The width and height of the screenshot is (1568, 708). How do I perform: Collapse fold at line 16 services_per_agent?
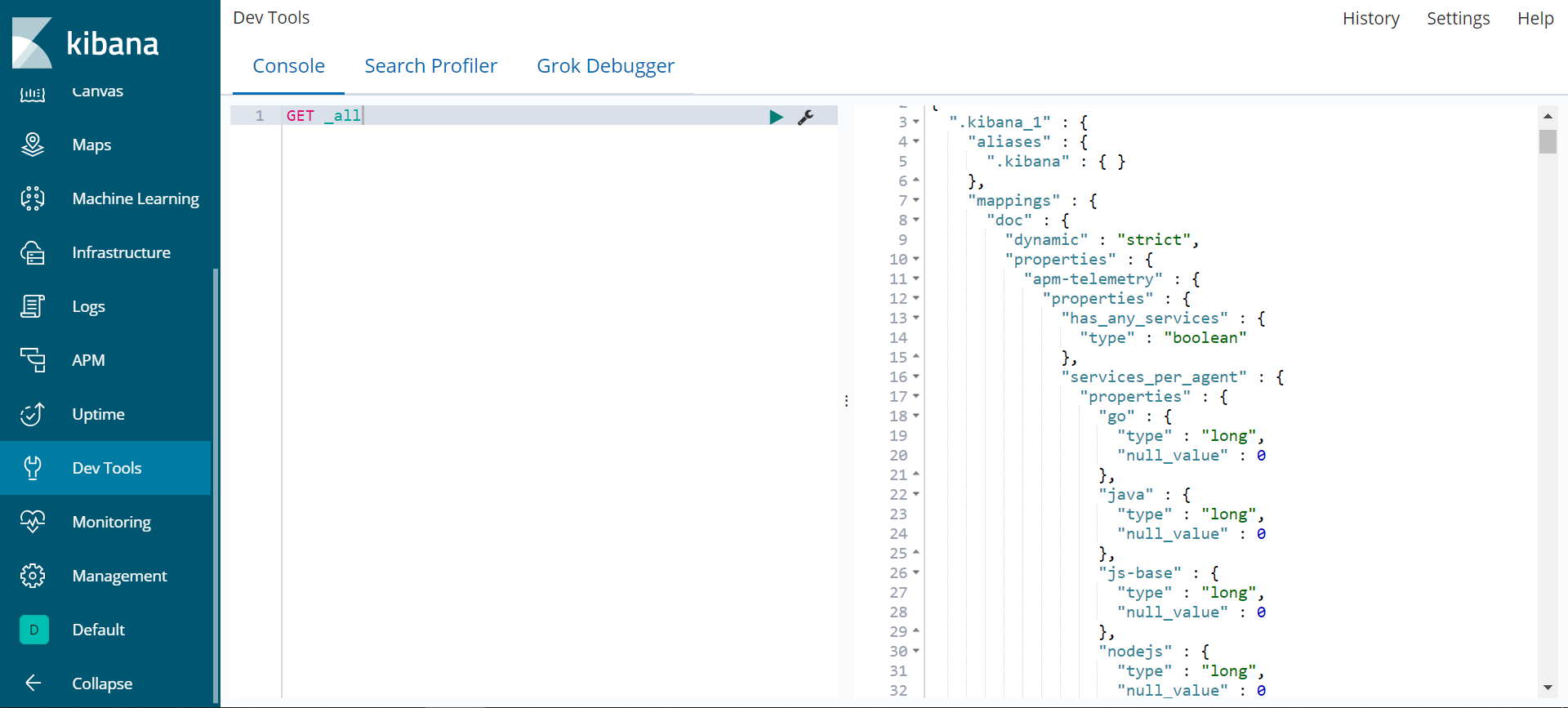pos(916,376)
